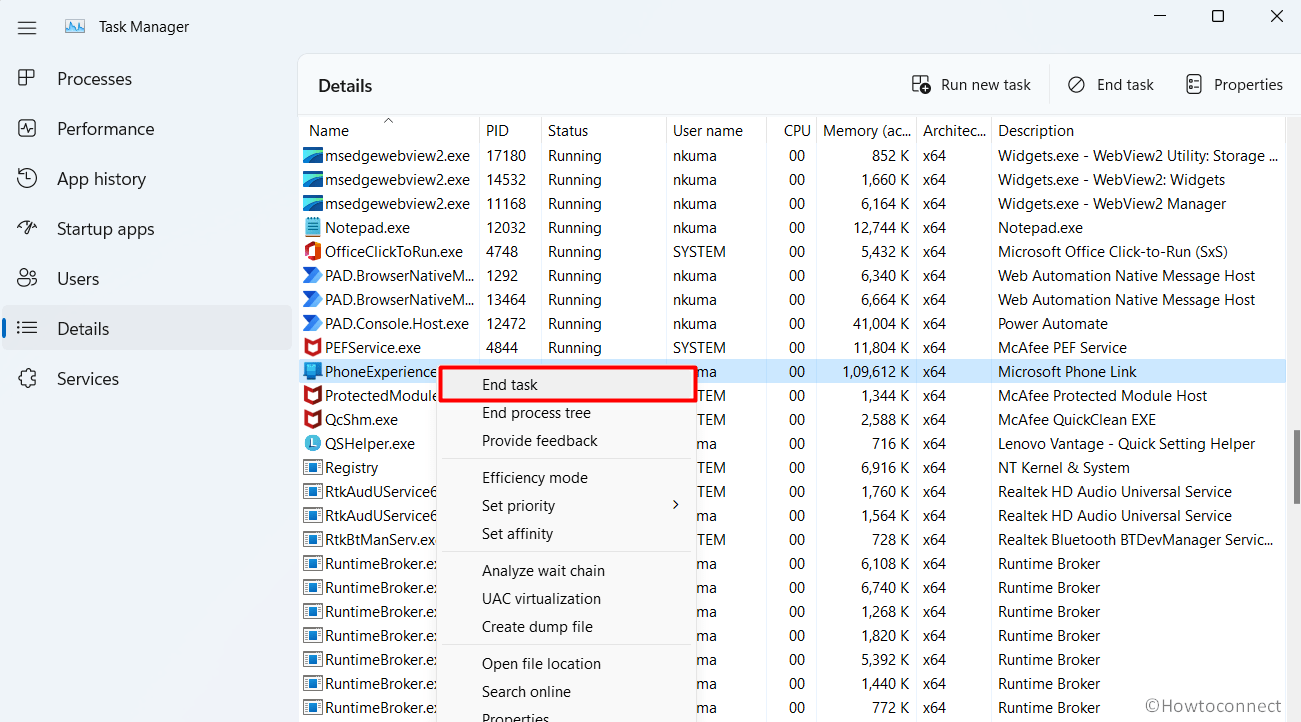This screenshot has width=1301, height=722.
Task: Click the ProtectedModule McAfee icon
Action: point(313,396)
